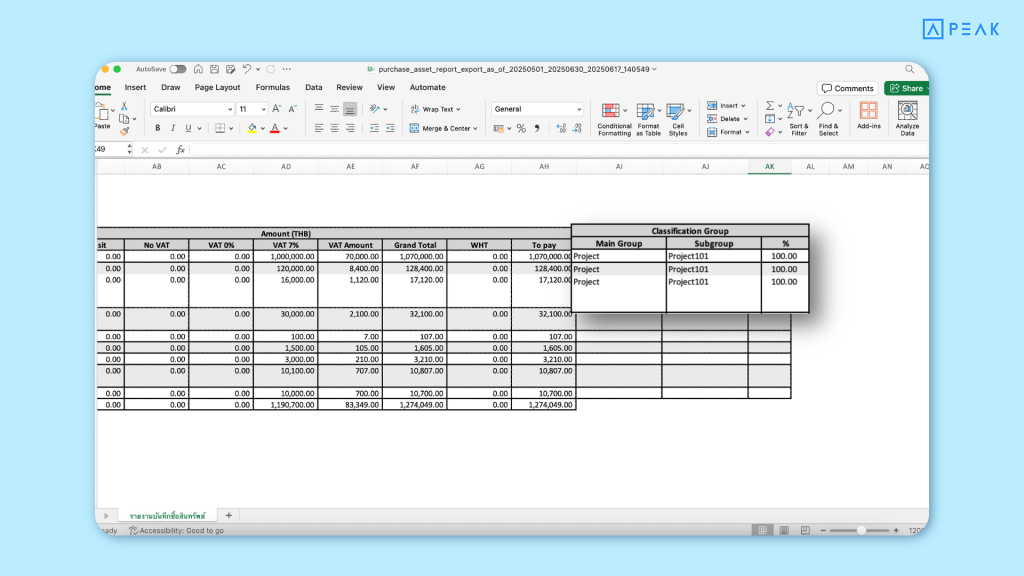Screen dimensions: 1024x576
Task: Click the Share button
Action: [x=906, y=87]
